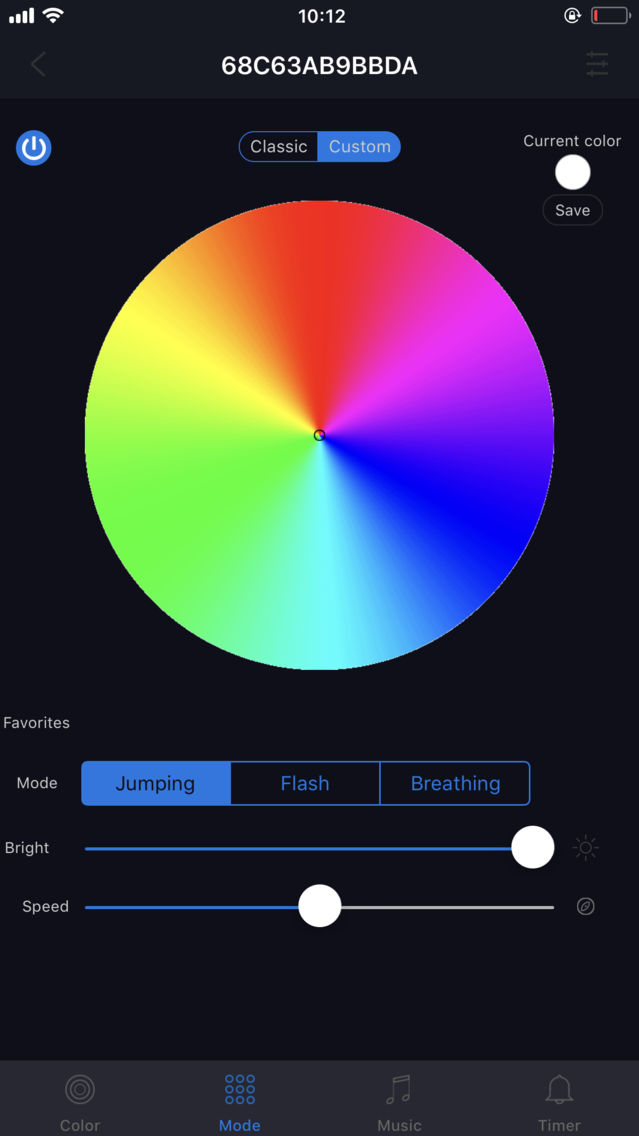Open the Mode tab
The height and width of the screenshot is (1136, 639).
point(240,1101)
